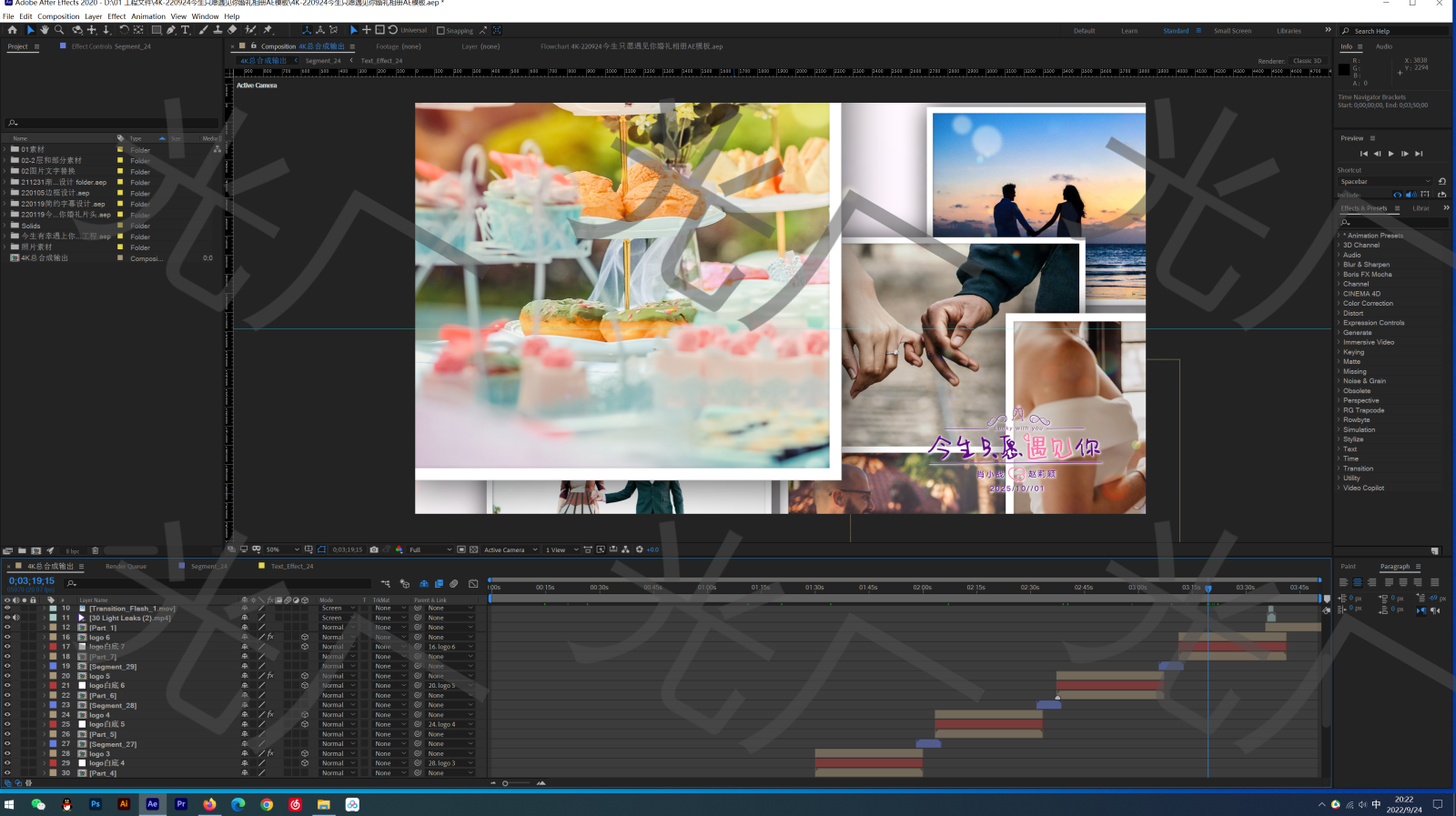The height and width of the screenshot is (816, 1456).
Task: Take a snapshot with camera icon
Action: coord(374,549)
